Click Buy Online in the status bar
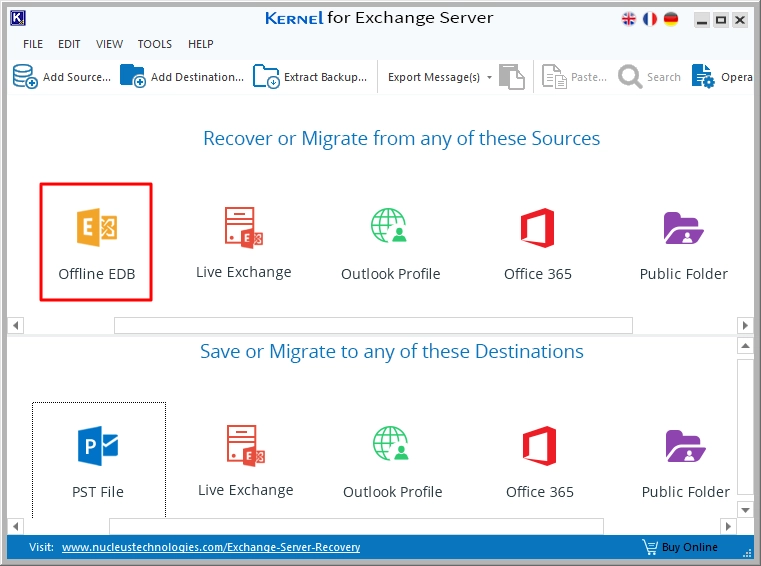This screenshot has width=761, height=566. pyautogui.click(x=690, y=547)
